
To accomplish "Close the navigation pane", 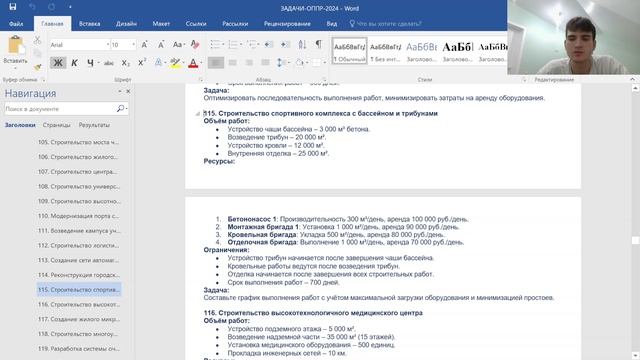I will tap(128, 91).
